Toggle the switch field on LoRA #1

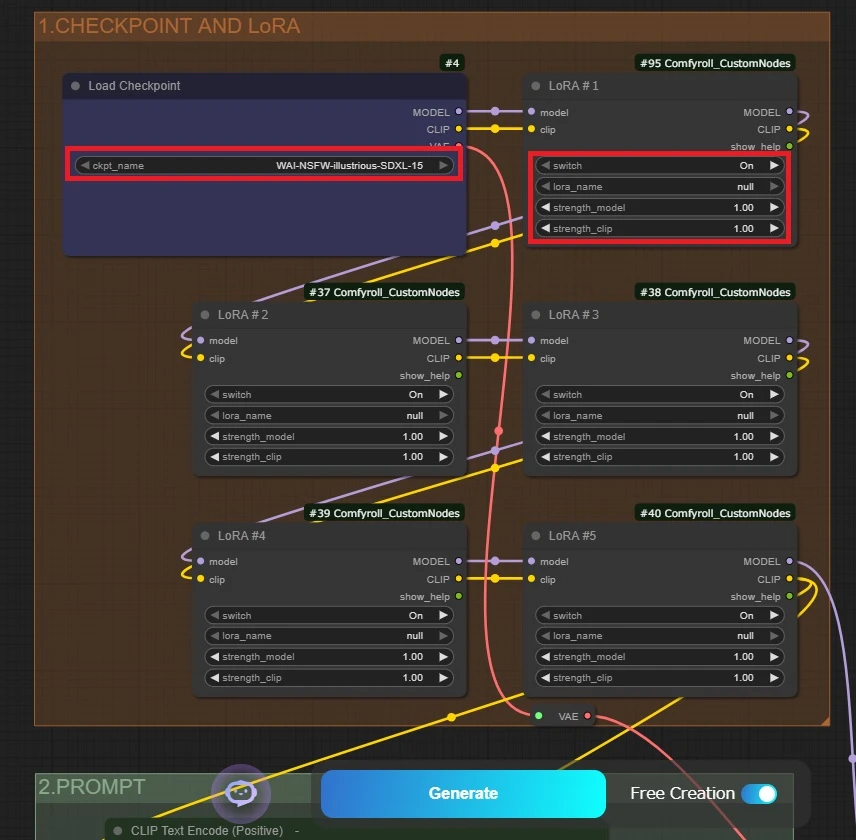point(659,166)
